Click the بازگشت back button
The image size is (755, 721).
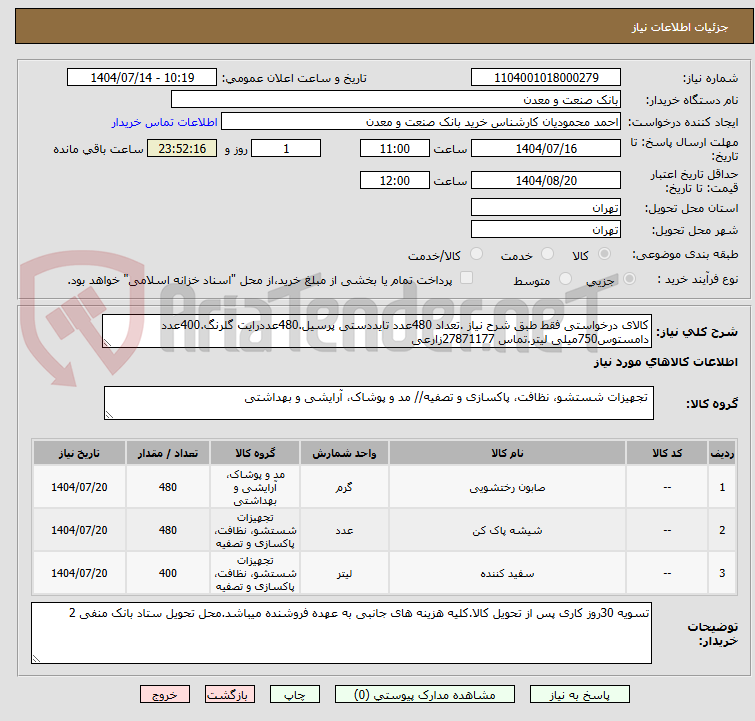pyautogui.click(x=231, y=693)
